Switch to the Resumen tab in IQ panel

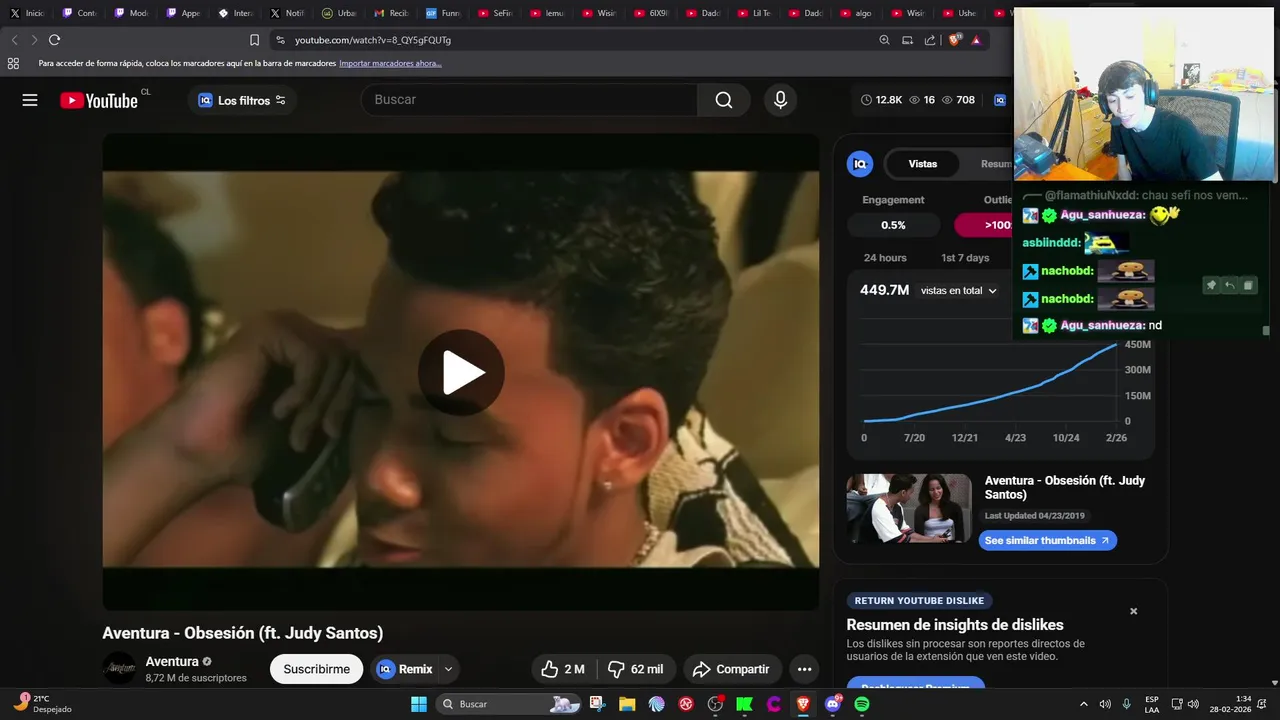pos(995,164)
